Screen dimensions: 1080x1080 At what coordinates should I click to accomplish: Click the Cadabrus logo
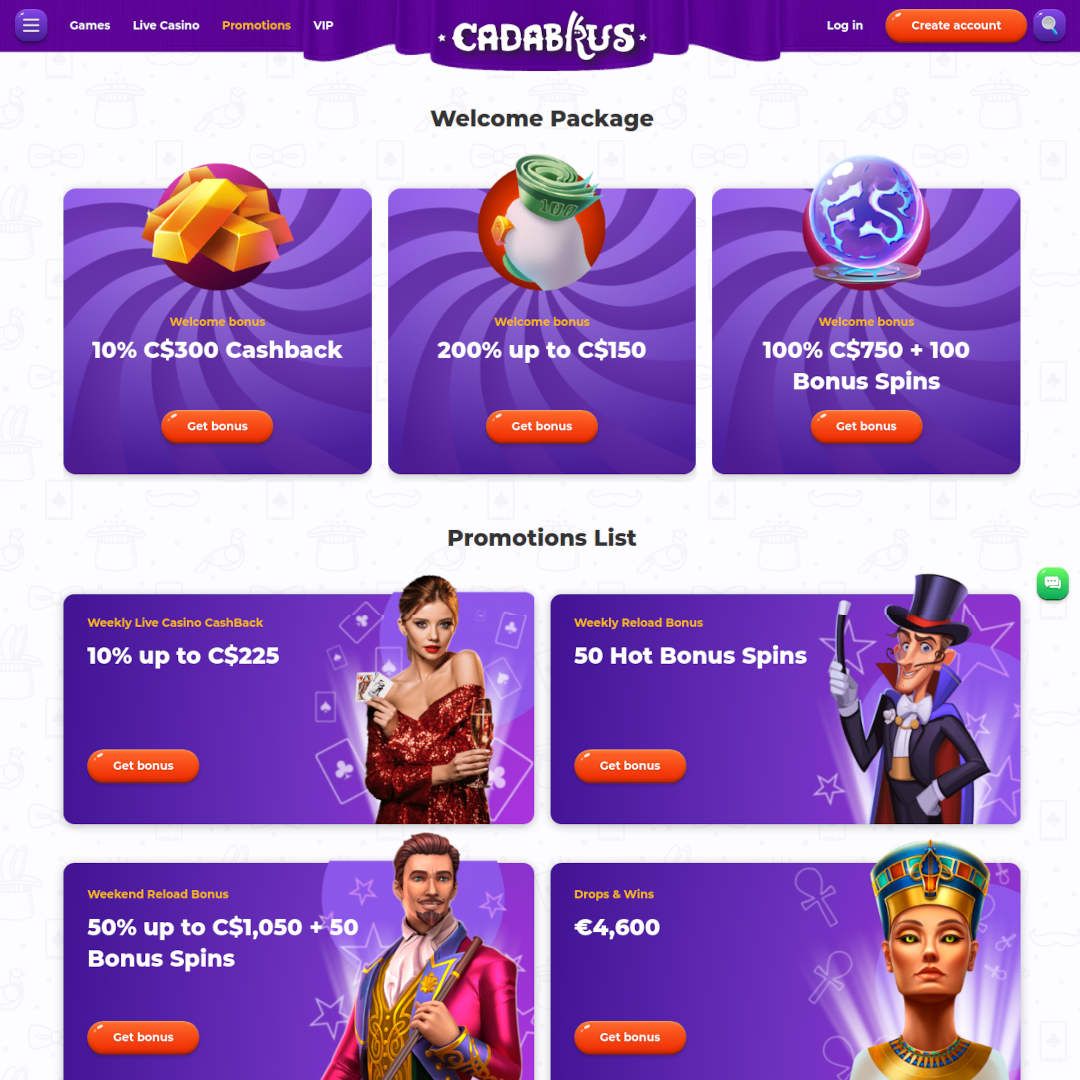pyautogui.click(x=542, y=36)
